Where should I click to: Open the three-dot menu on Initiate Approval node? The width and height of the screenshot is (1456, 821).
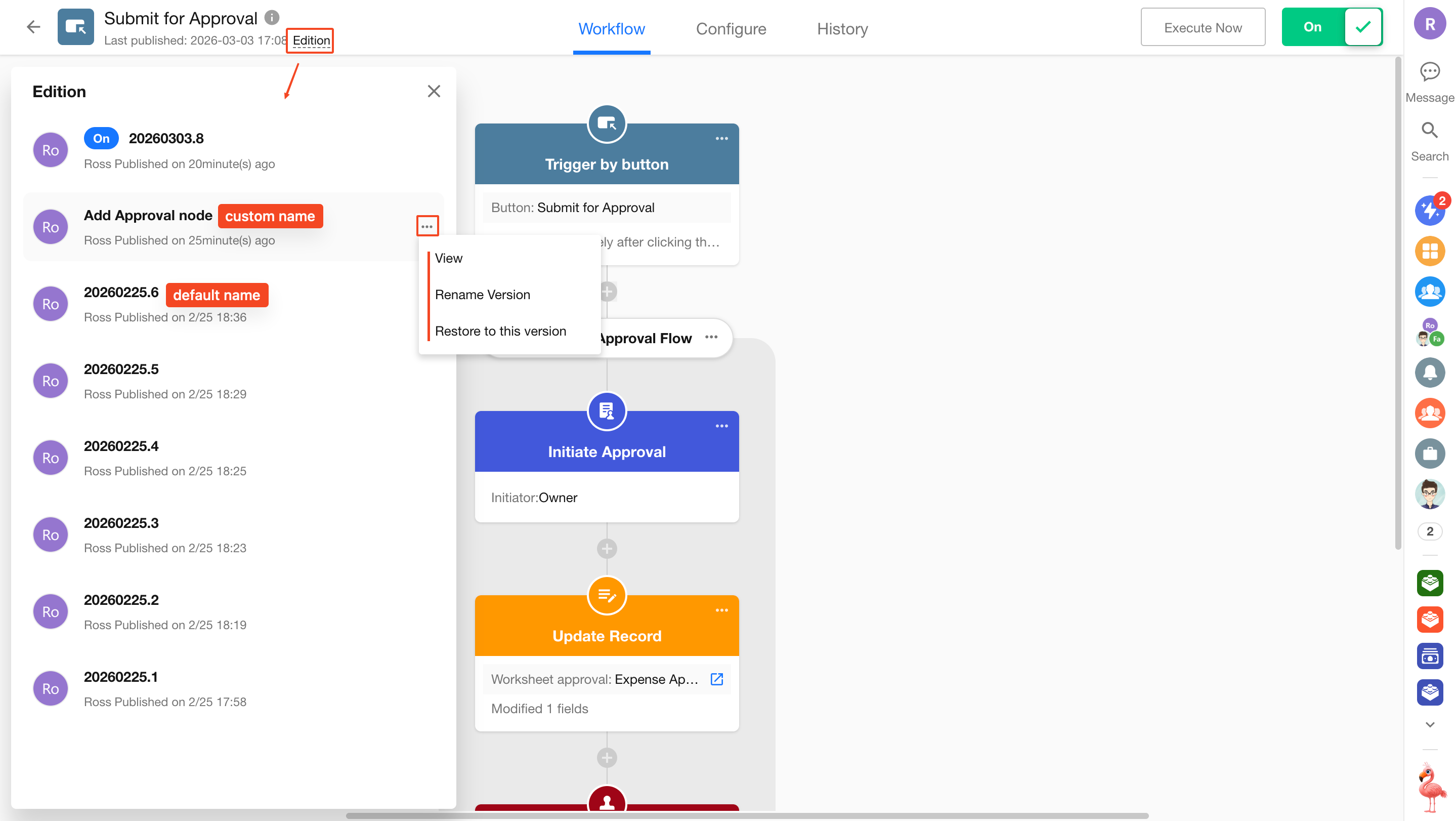point(721,426)
